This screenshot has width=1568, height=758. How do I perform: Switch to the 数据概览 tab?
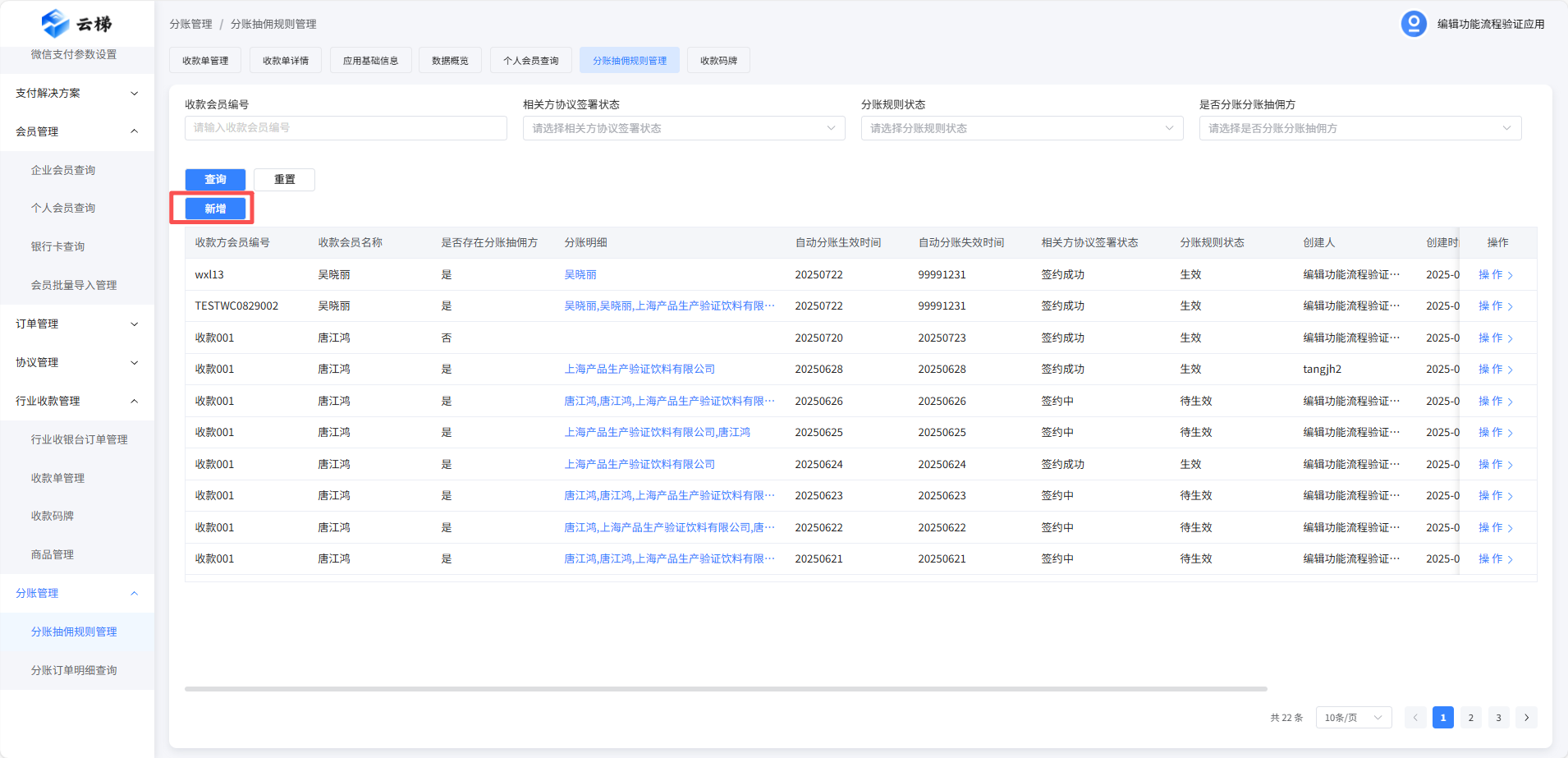450,61
